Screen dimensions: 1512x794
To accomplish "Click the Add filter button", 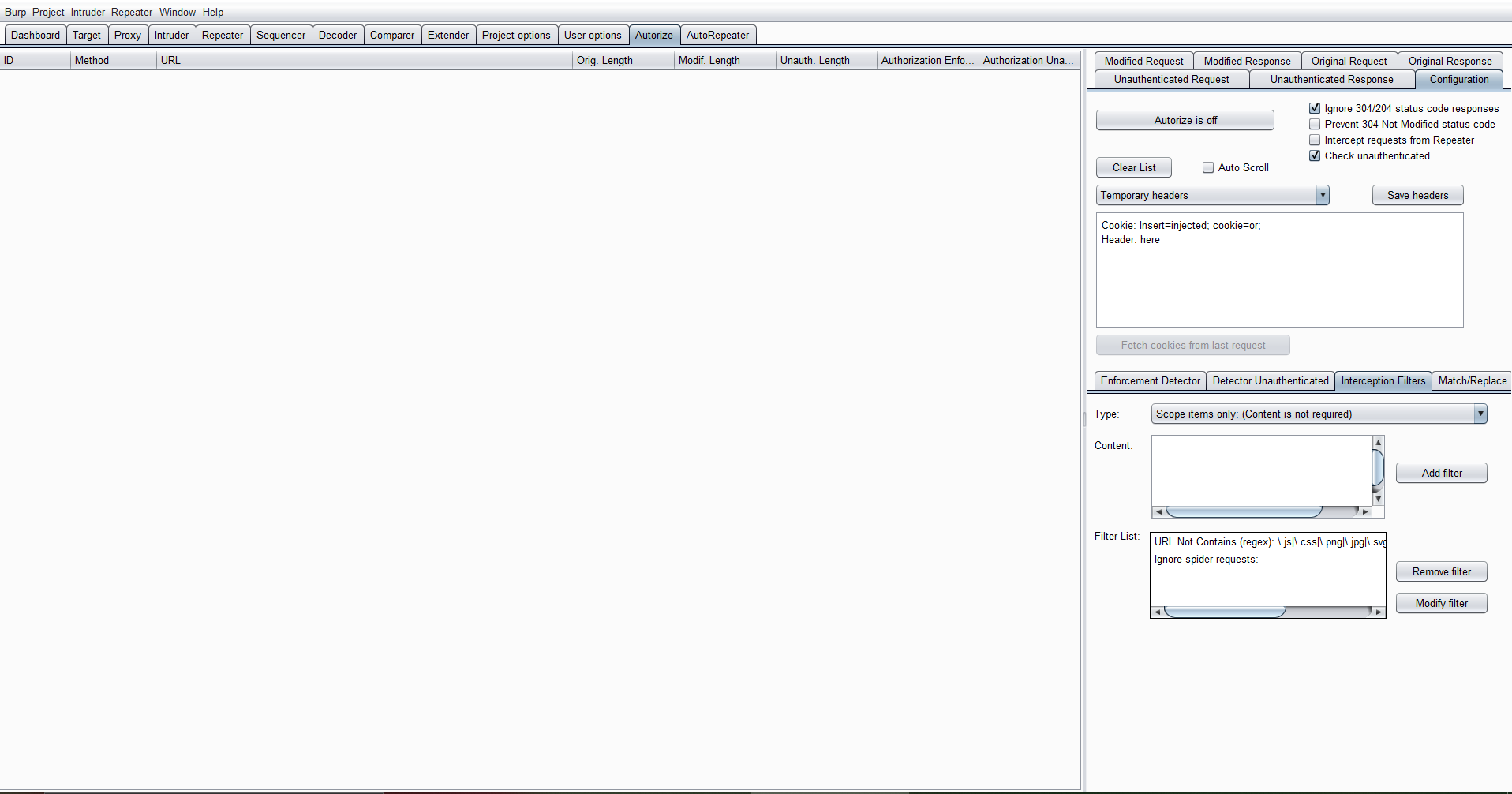I will click(1442, 473).
